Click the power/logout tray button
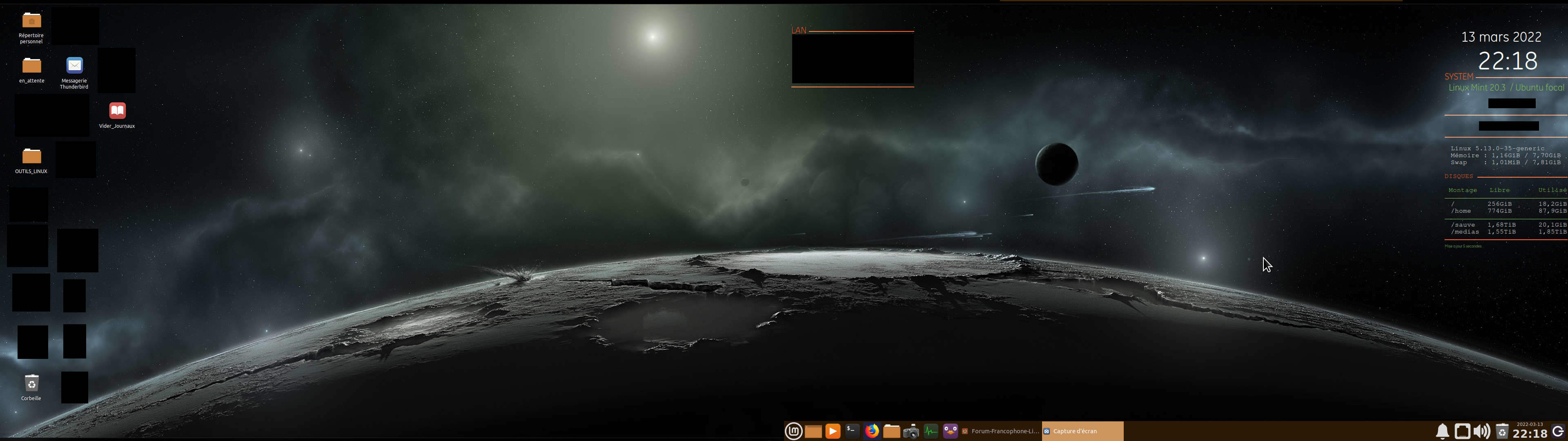This screenshot has width=1568, height=441. [1558, 431]
